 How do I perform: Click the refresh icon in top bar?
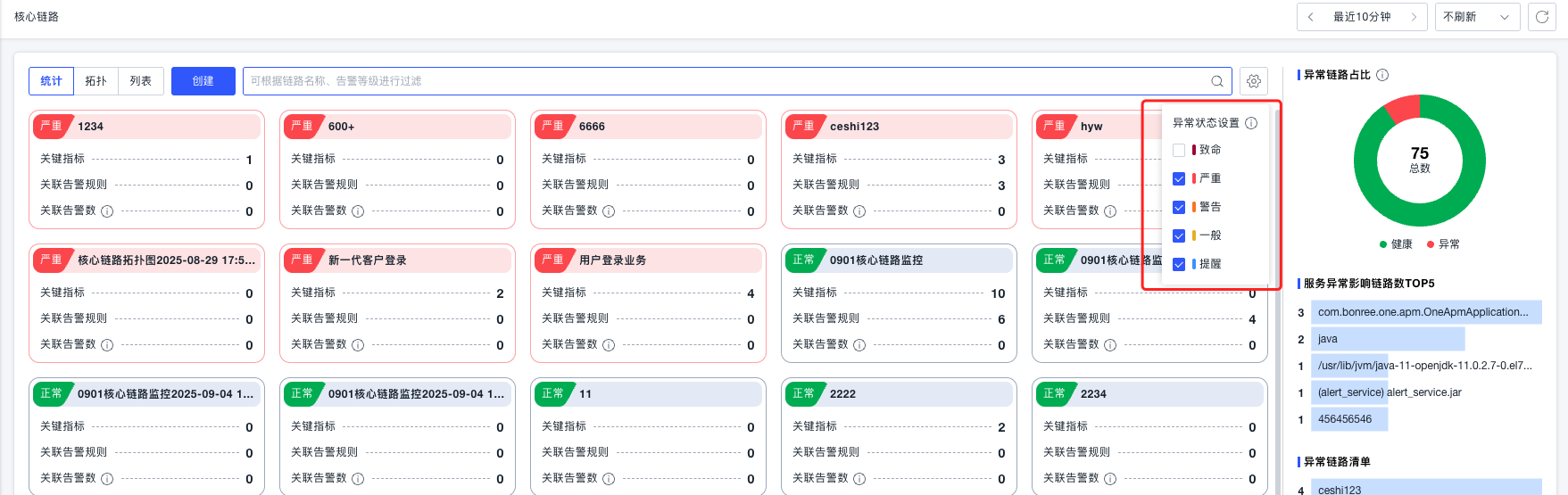pos(1541,17)
